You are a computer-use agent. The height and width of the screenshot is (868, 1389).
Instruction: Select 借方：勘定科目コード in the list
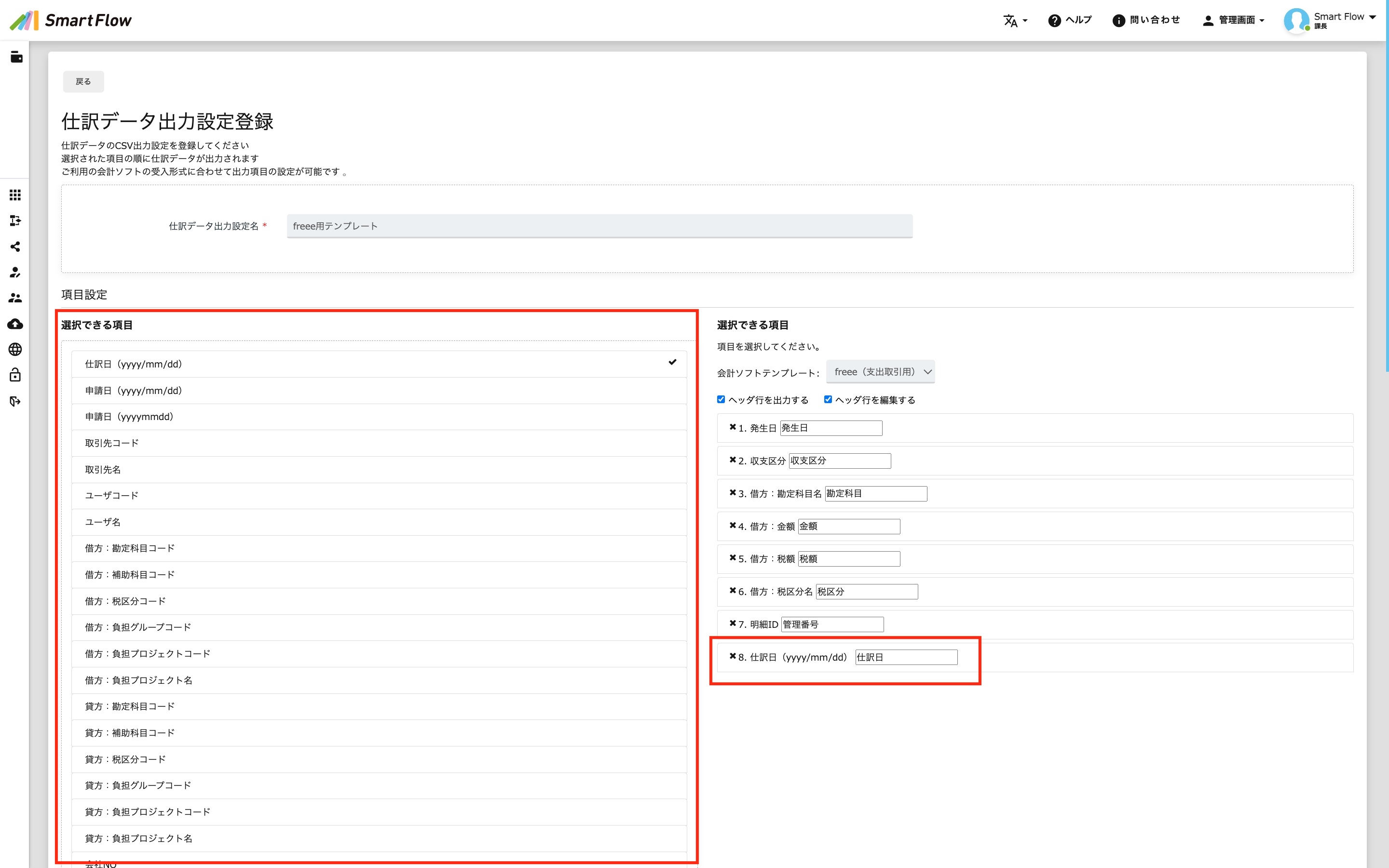tap(379, 548)
